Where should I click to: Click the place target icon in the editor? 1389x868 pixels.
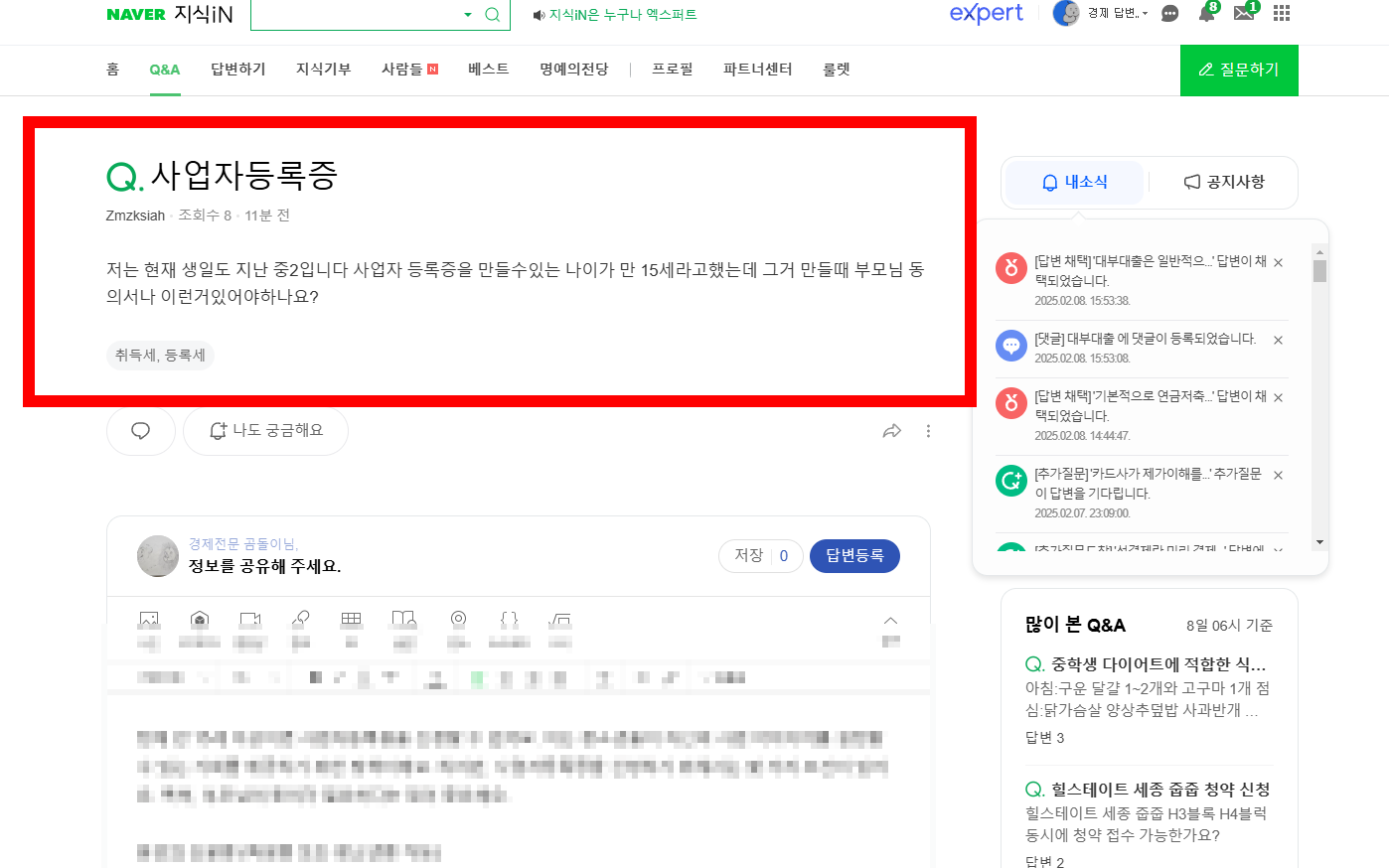pos(458,620)
